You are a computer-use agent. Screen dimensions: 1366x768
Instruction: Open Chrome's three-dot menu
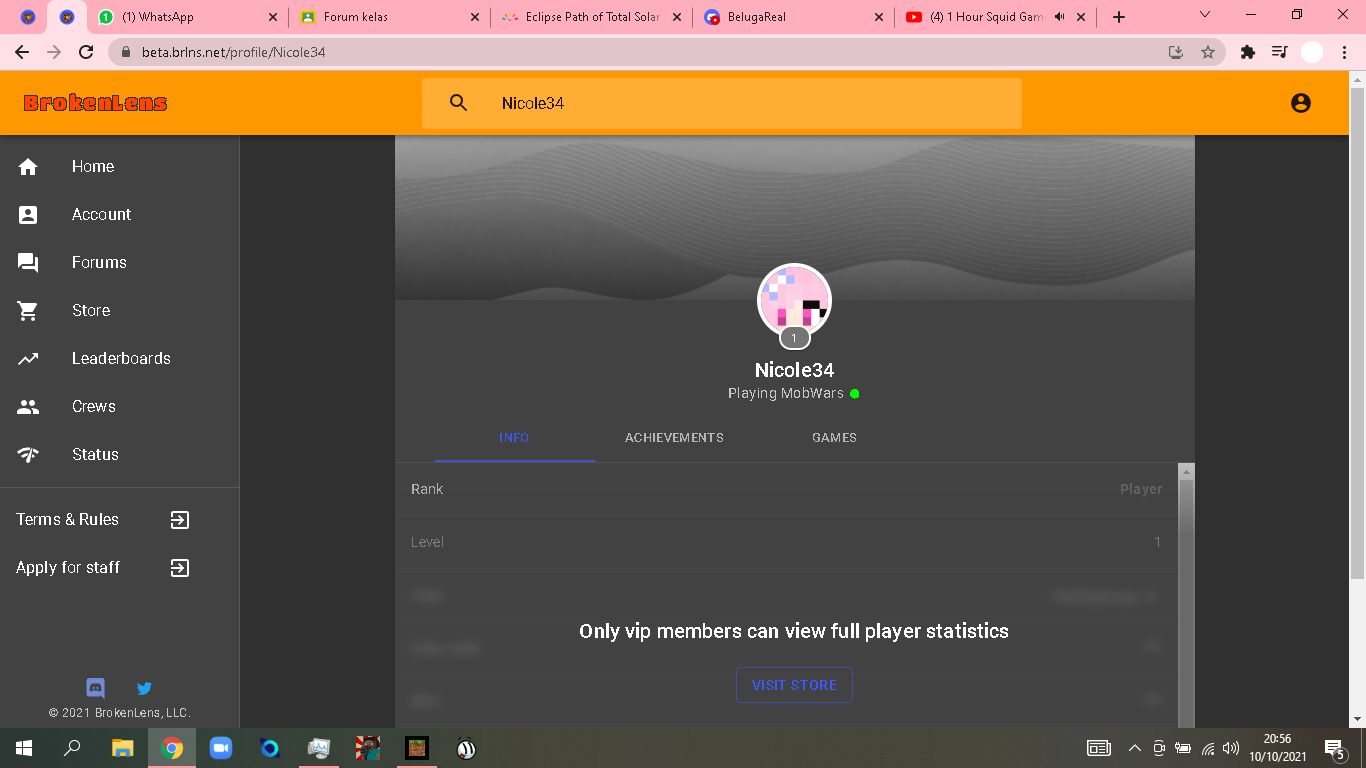[1344, 52]
